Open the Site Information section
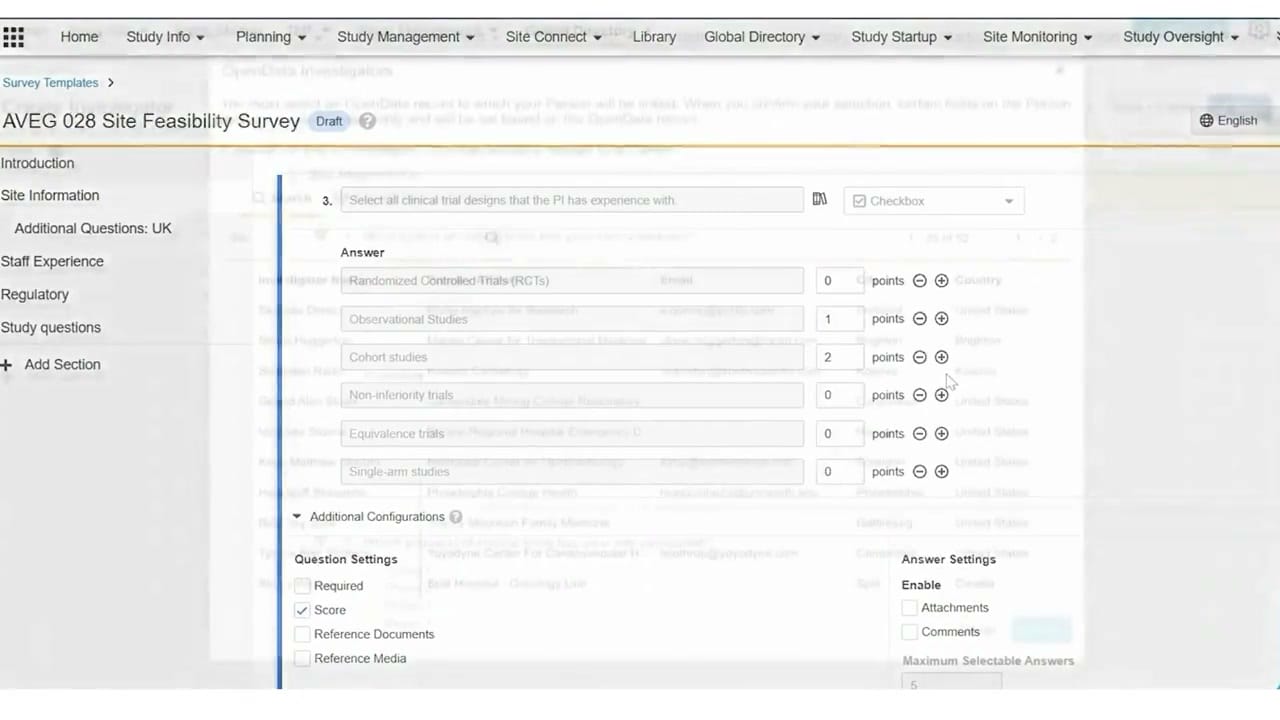This screenshot has width=1280, height=720. point(50,196)
